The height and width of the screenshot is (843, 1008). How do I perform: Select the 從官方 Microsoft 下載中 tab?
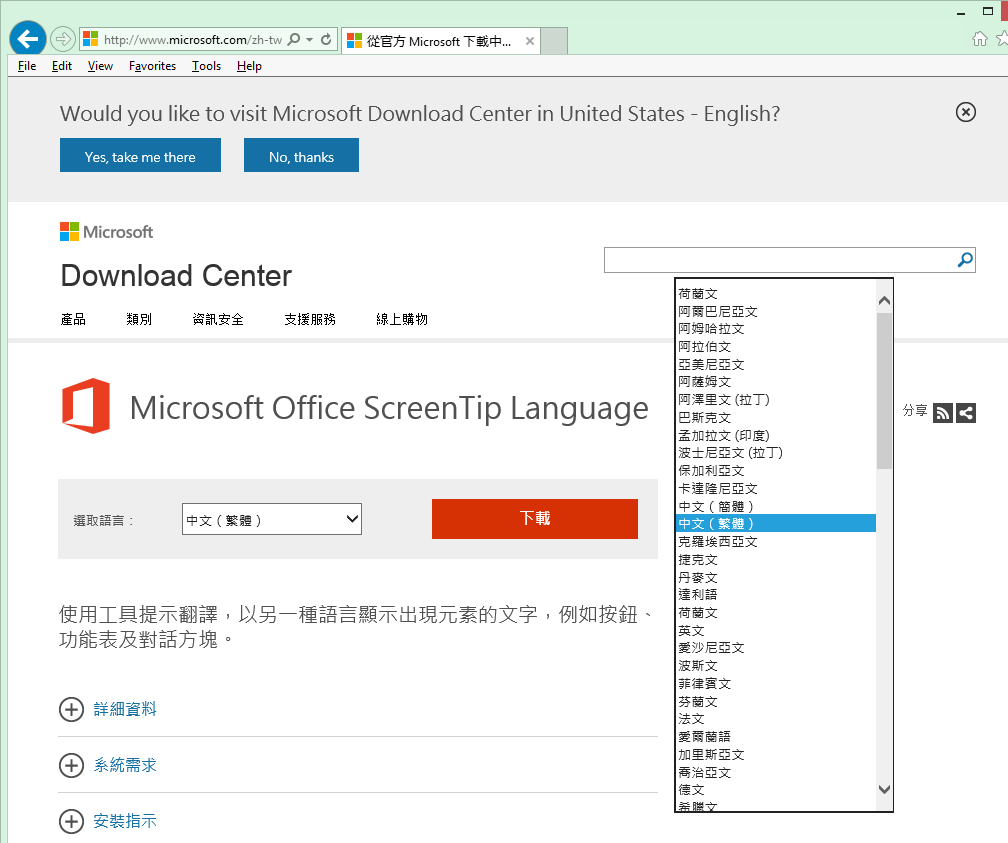440,41
